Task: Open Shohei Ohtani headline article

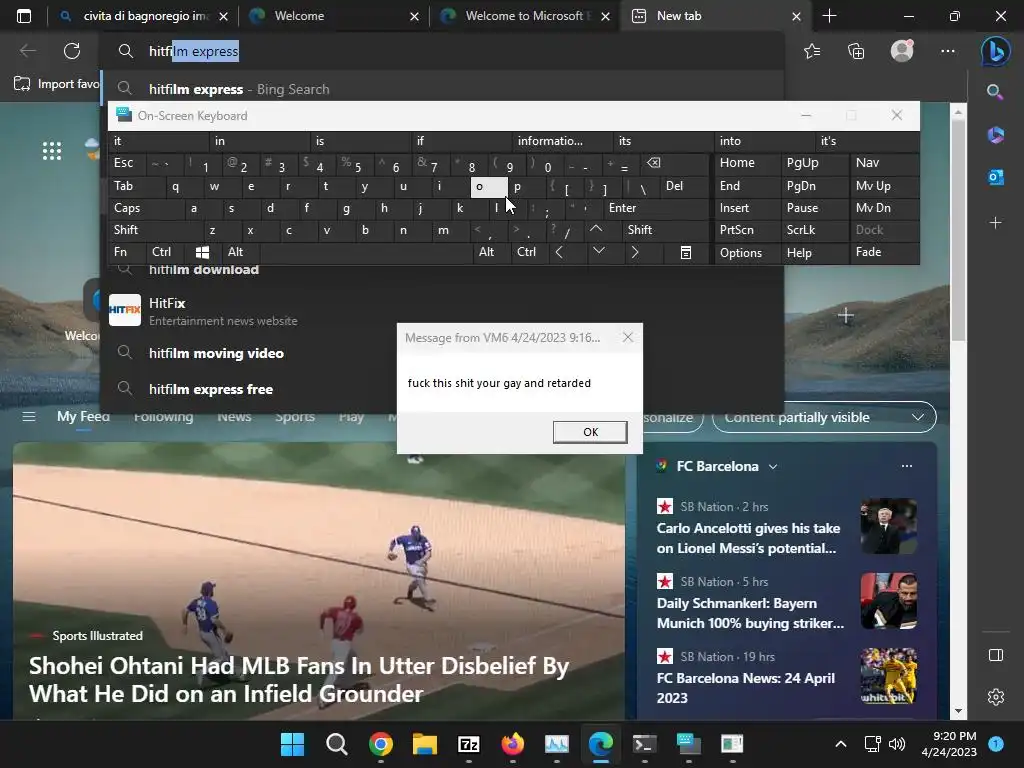Action: point(298,680)
